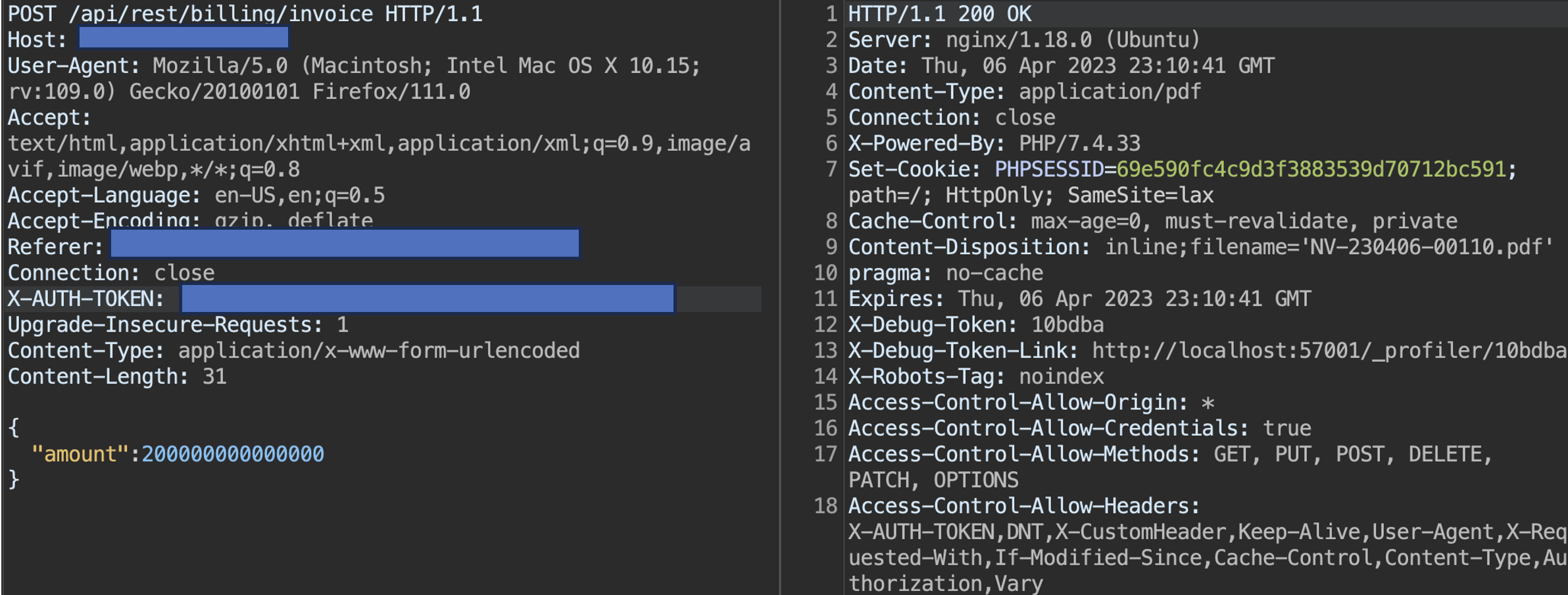The height and width of the screenshot is (595, 1568).
Task: Click the X-Debug-Token-Link localhost profiler URL
Action: 1329,351
